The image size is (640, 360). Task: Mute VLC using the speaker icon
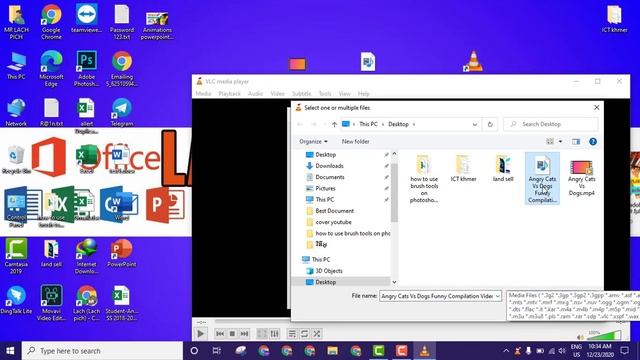pos(580,337)
